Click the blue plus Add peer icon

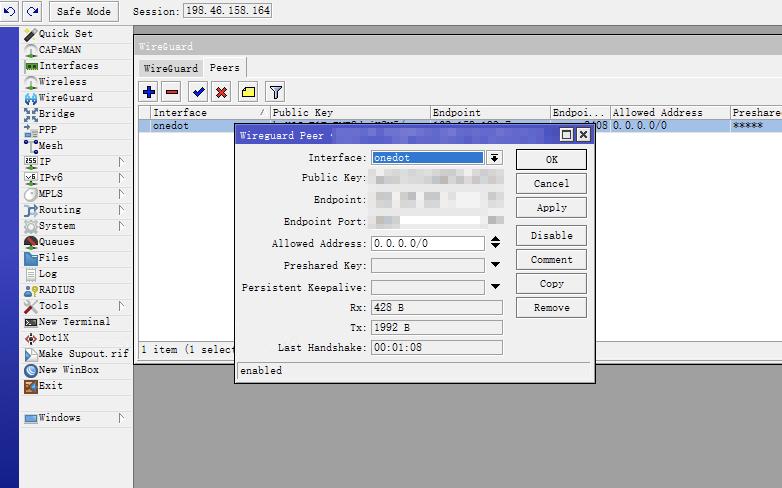149,92
